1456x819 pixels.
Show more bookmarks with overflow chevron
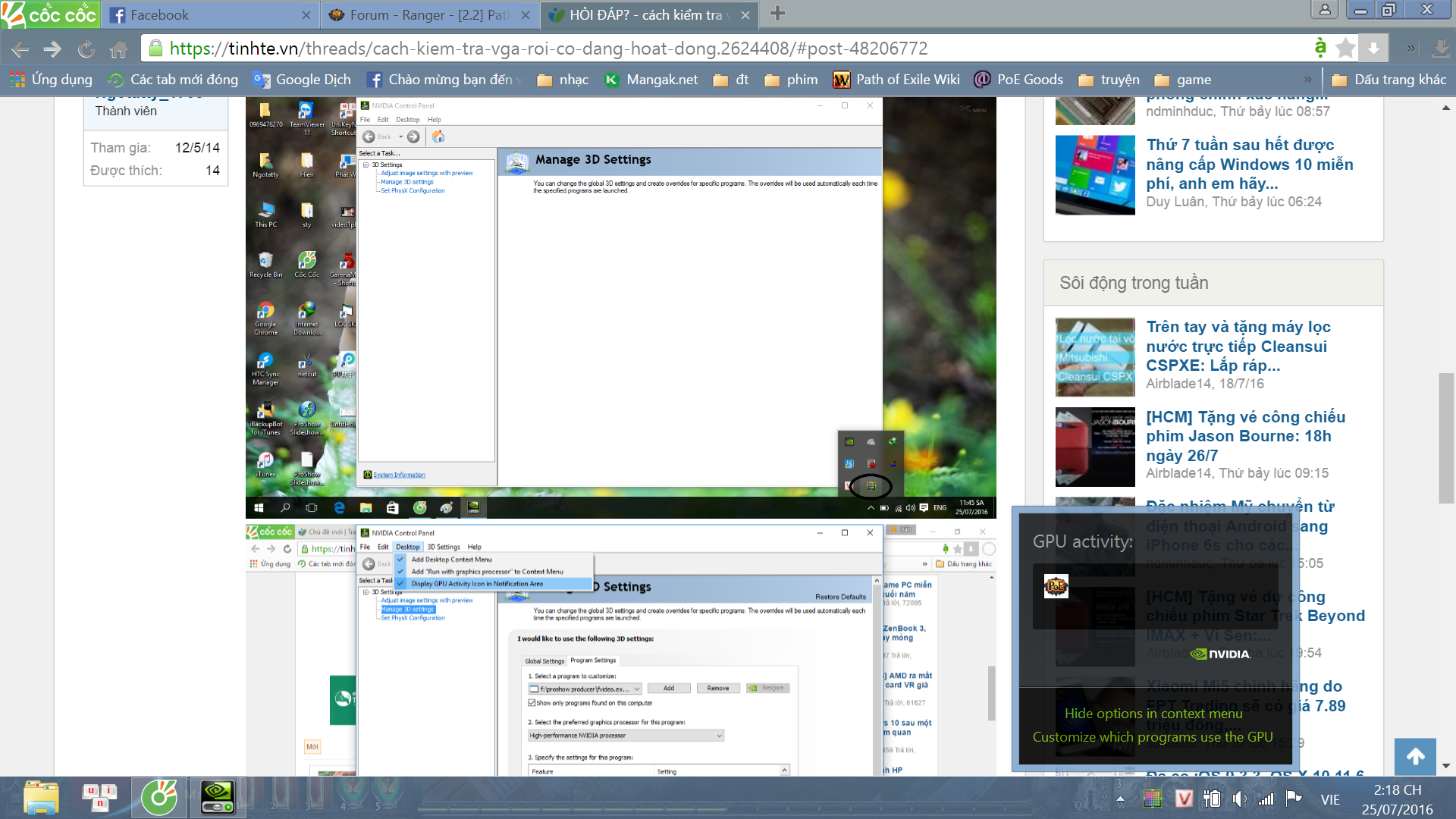(x=1307, y=80)
